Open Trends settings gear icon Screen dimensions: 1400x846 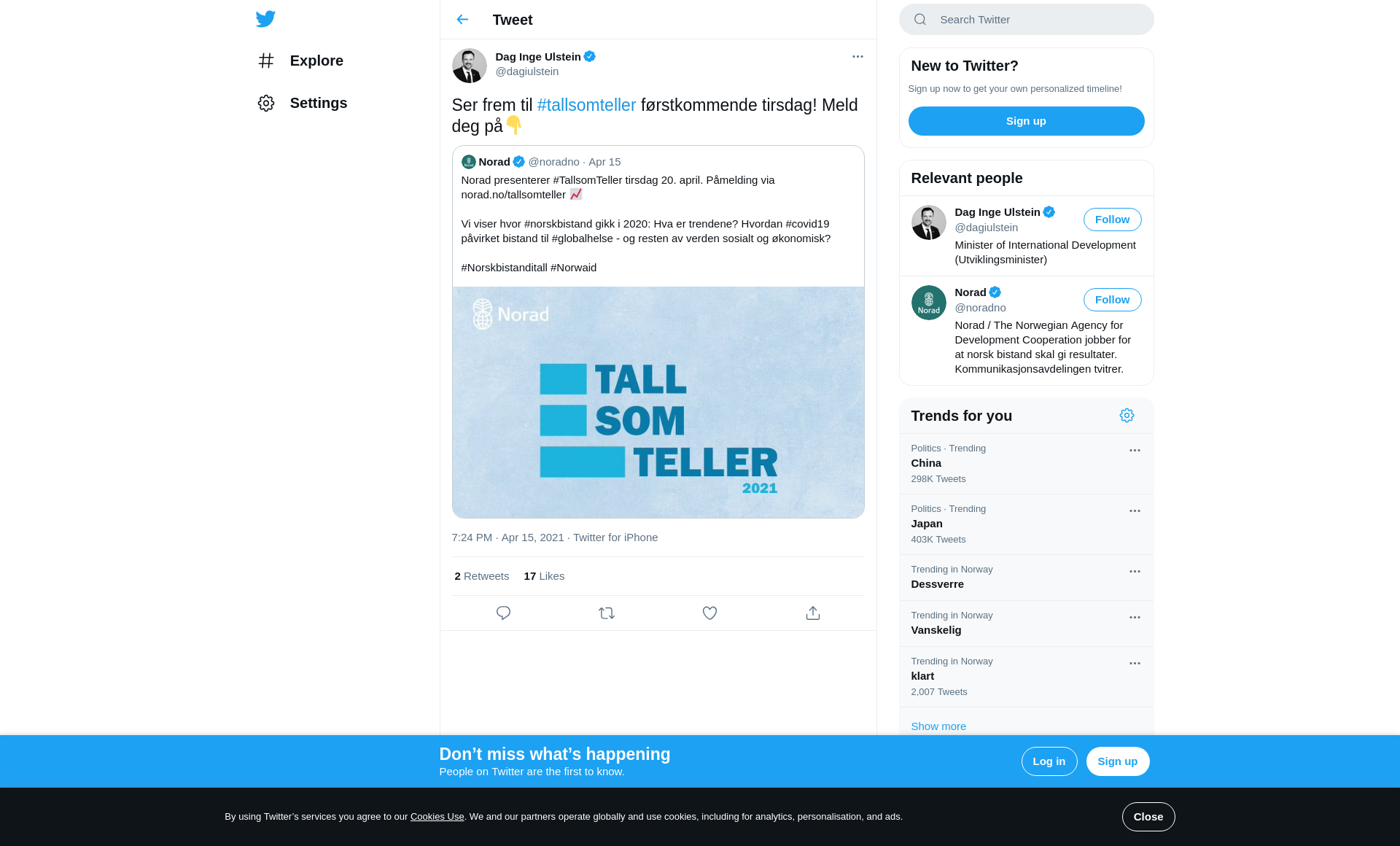(x=1127, y=416)
